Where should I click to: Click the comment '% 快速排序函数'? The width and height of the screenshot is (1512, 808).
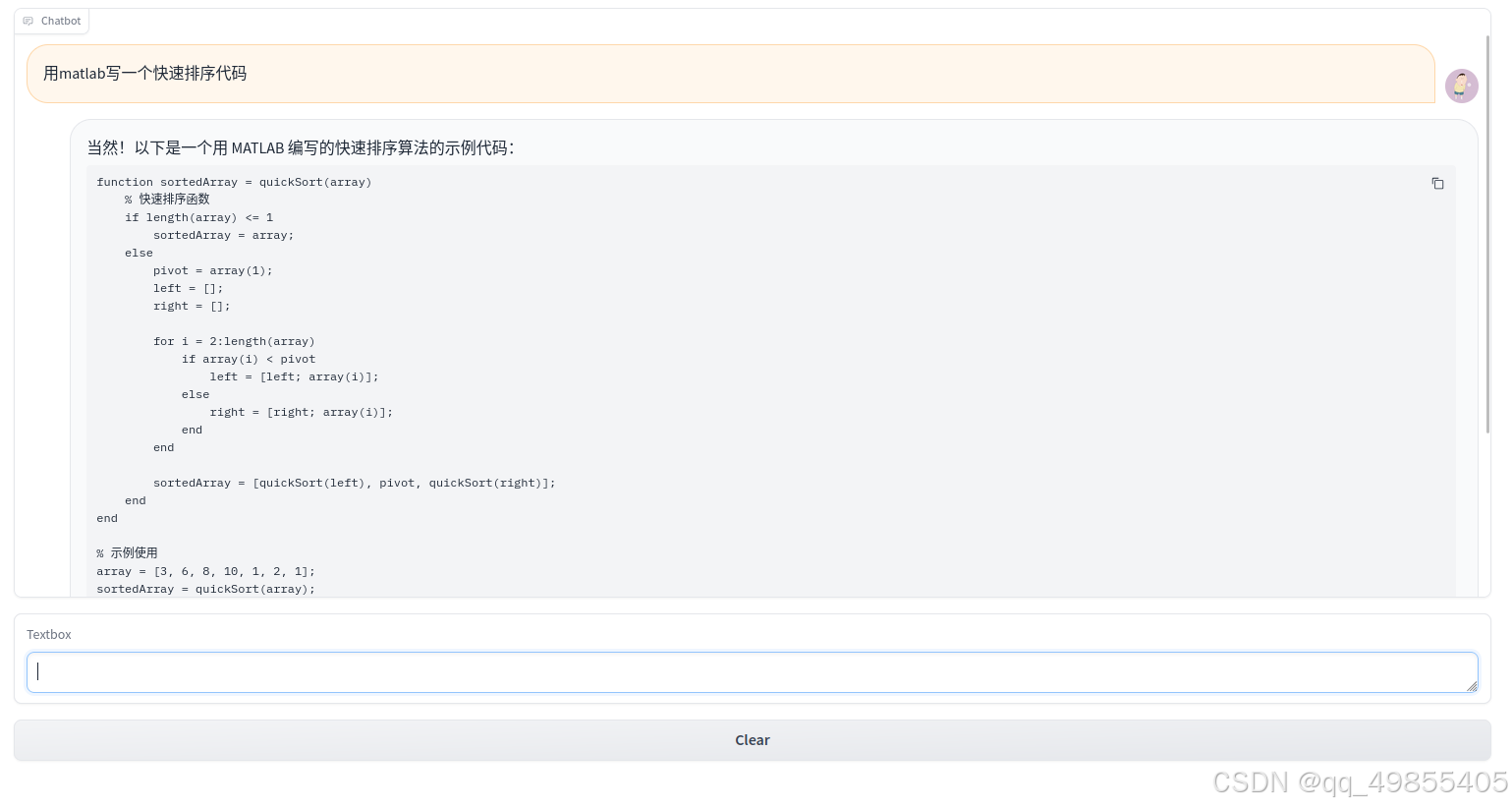[167, 200]
